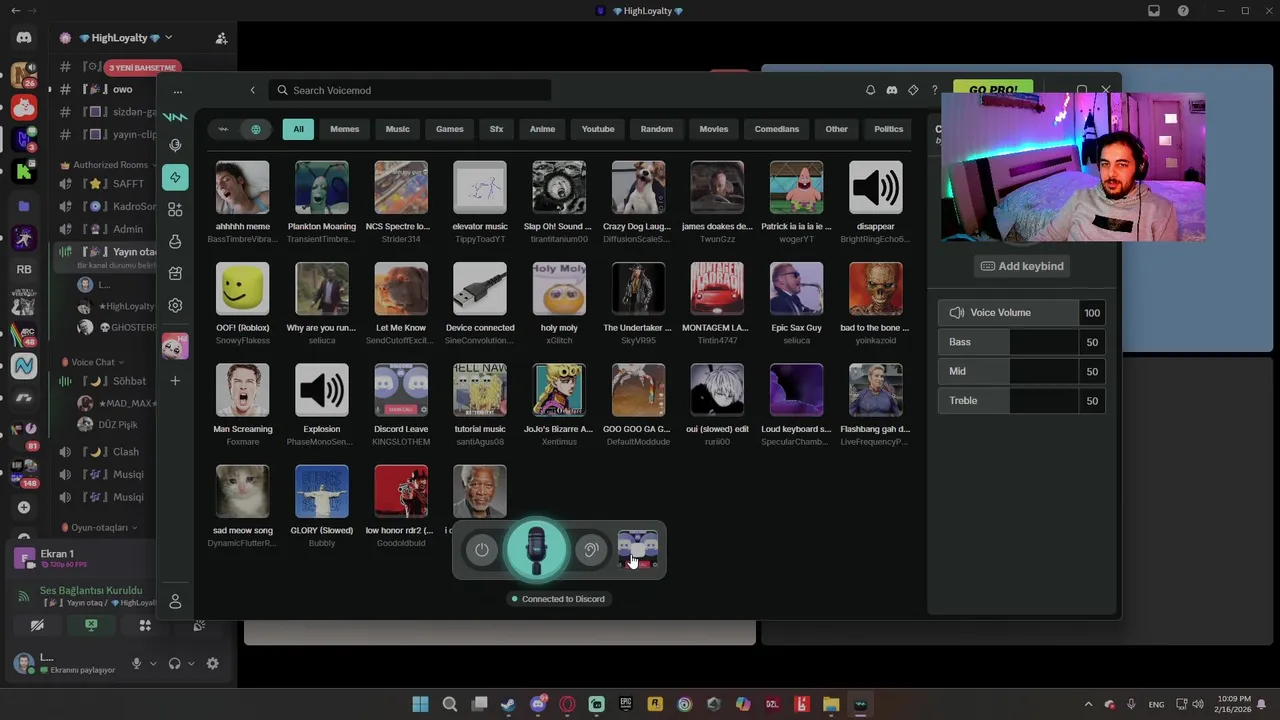Click the Search Voicemod field
Image resolution: width=1280 pixels, height=720 pixels.
coord(410,90)
